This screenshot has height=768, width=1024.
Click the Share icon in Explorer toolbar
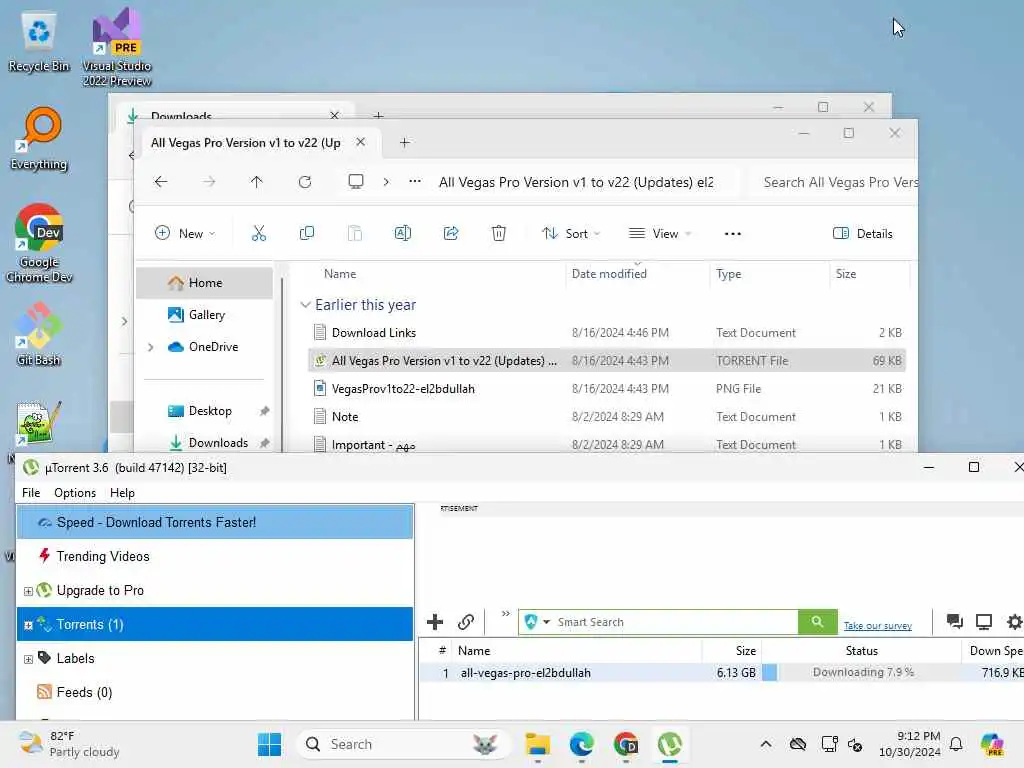451,233
